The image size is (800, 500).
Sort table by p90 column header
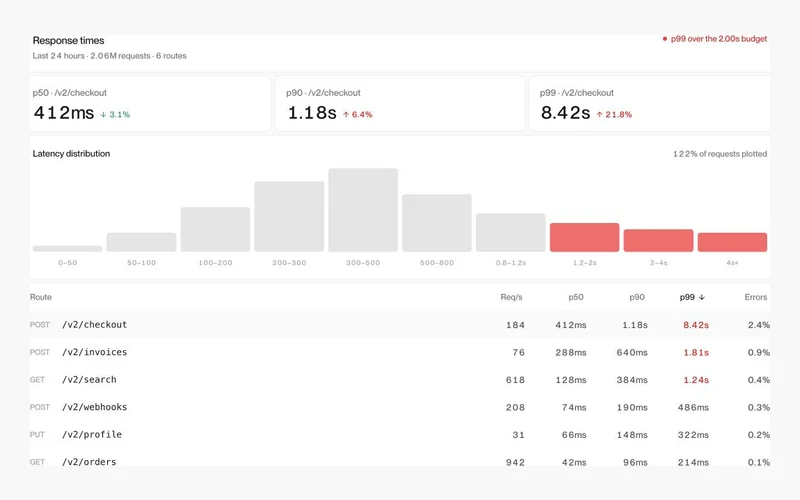[637, 297]
